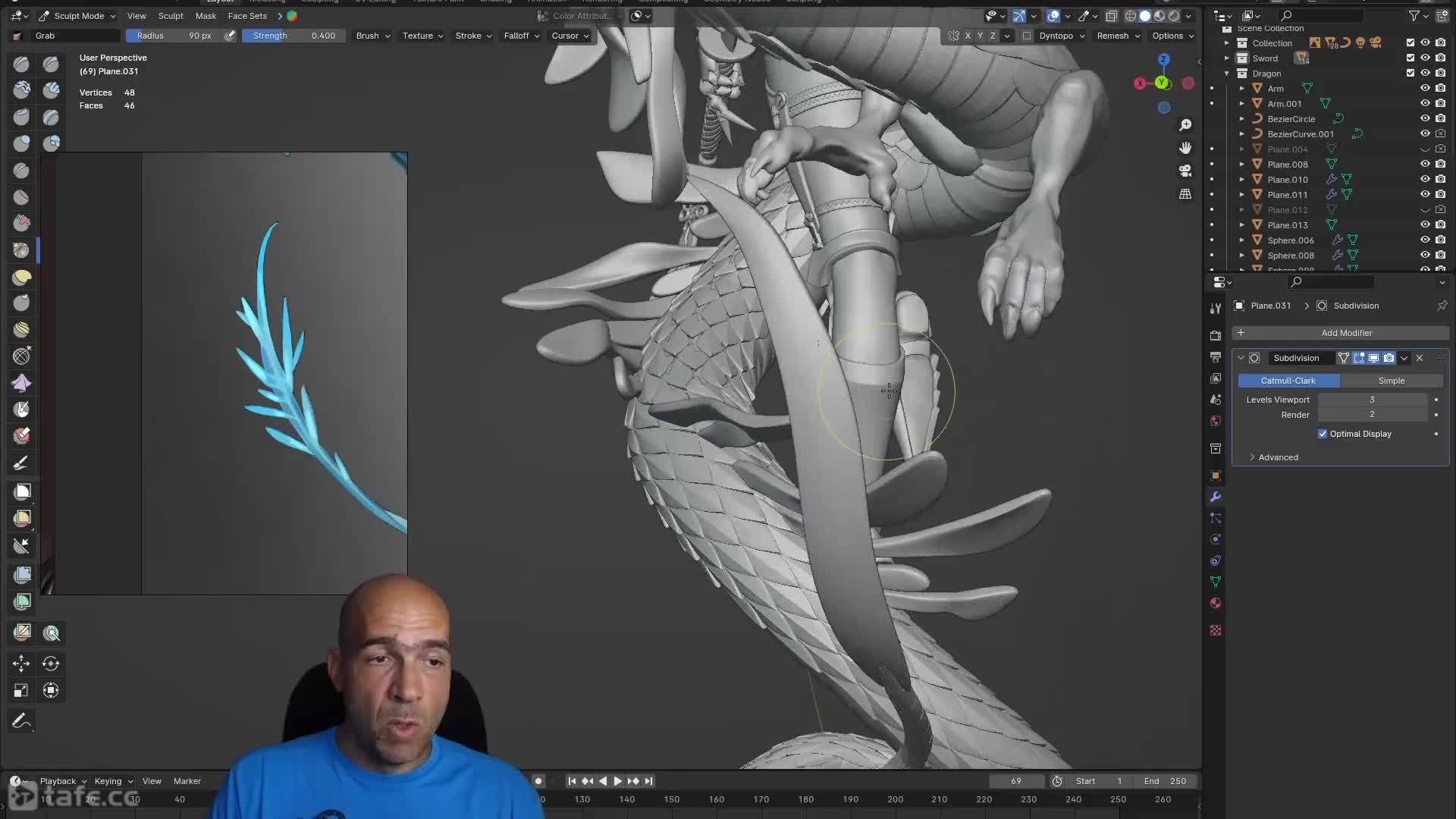Open the viewport View menu
Viewport: 1456px width, 819px height.
coord(136,16)
